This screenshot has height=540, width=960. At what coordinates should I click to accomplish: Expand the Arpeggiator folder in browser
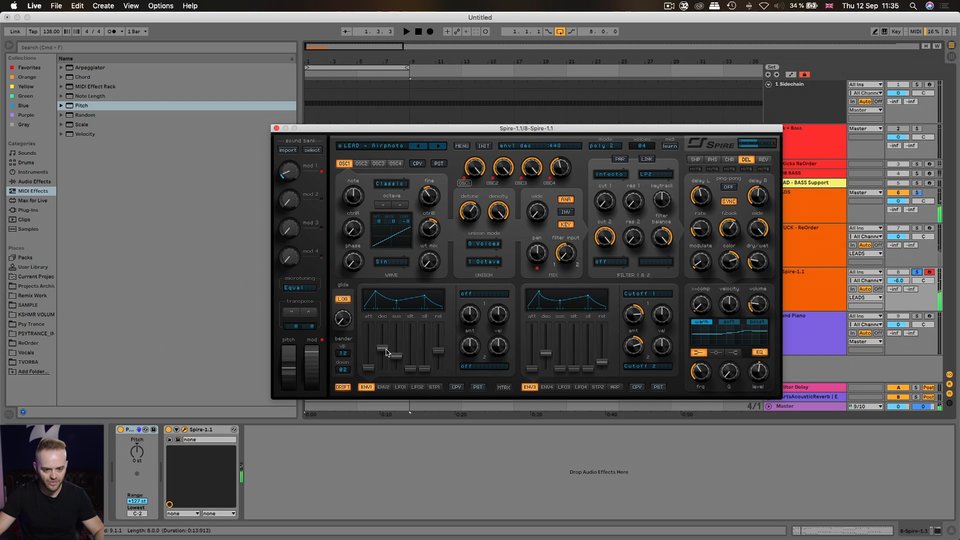tap(61, 67)
